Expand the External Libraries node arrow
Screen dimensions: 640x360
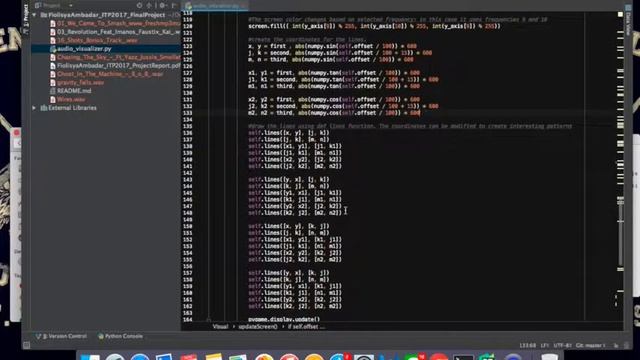pos(34,108)
